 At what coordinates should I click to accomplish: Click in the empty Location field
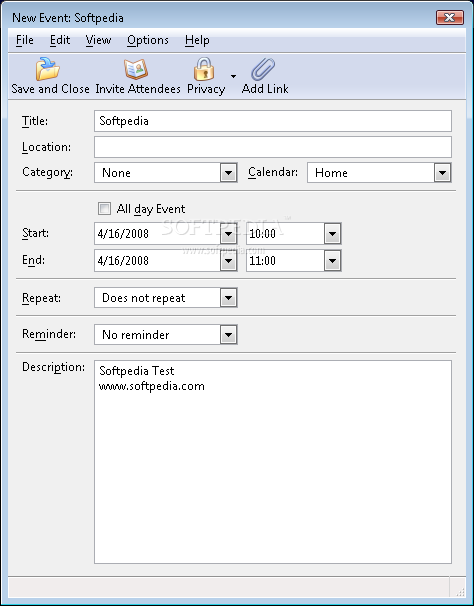(x=273, y=147)
